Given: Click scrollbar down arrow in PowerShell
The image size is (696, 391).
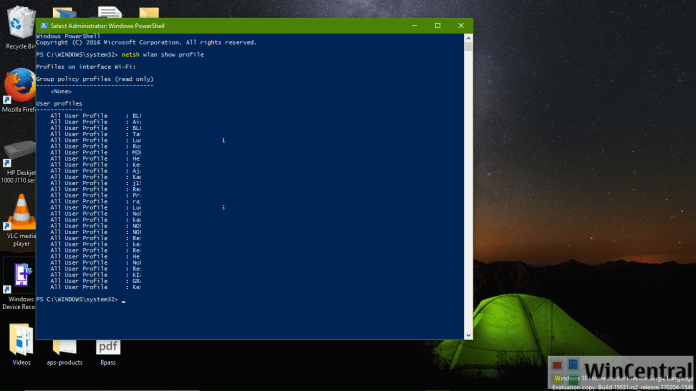Looking at the screenshot, I should point(468,336).
